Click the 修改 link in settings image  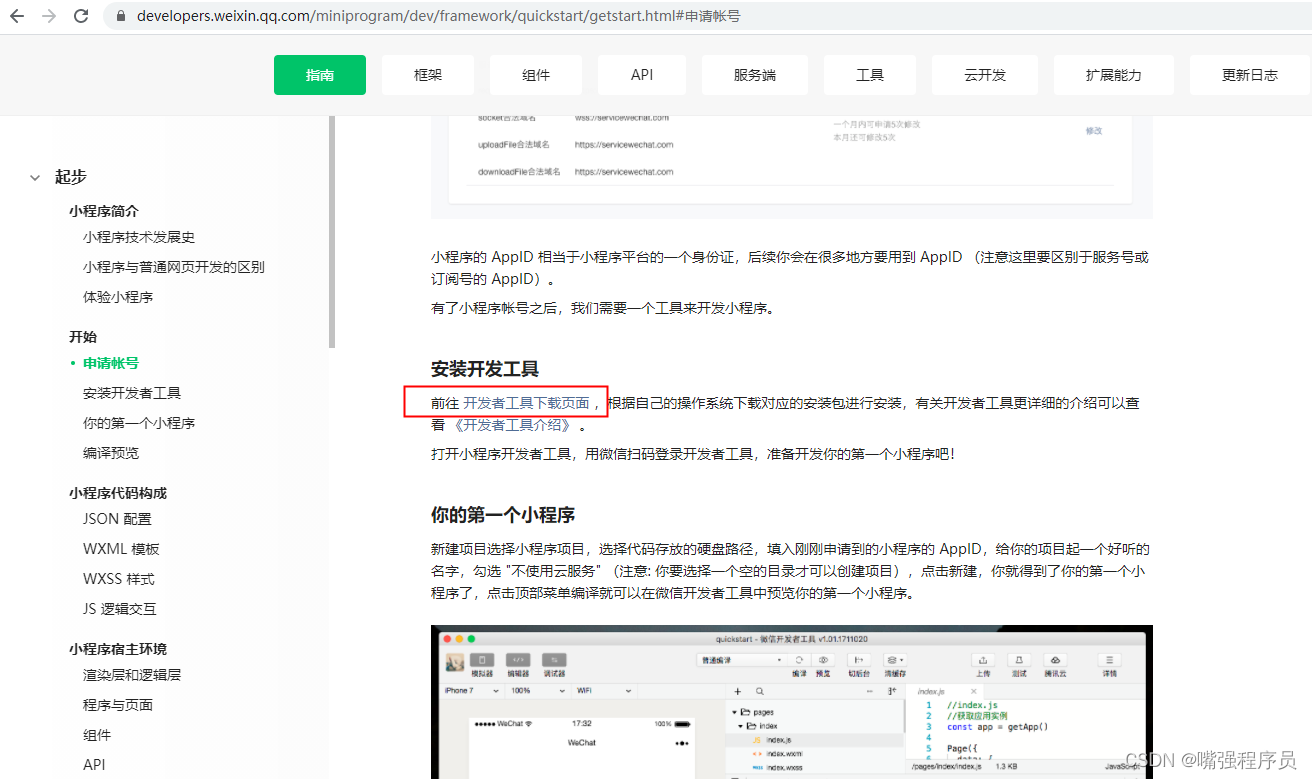[1094, 131]
